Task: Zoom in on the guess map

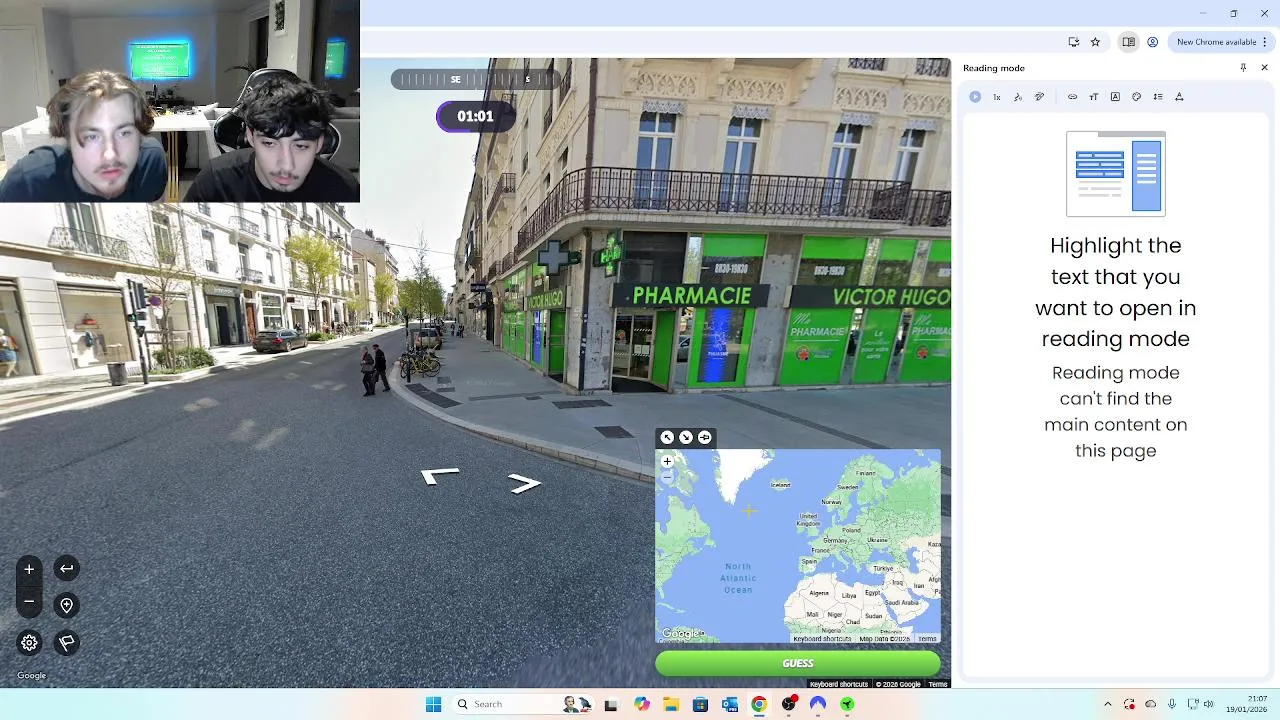Action: coord(667,462)
